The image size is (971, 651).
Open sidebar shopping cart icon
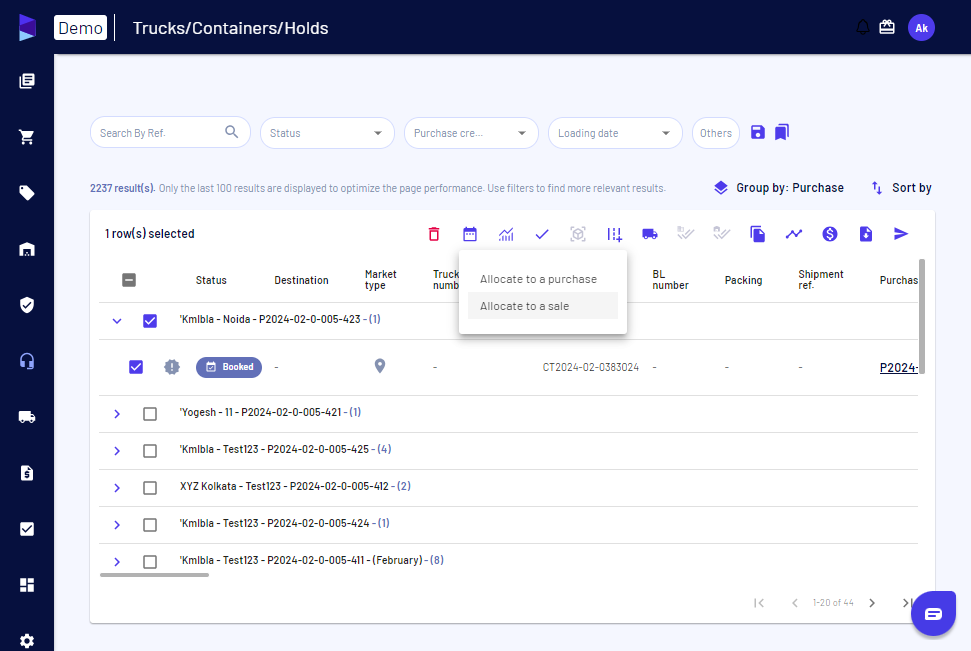coord(27,137)
